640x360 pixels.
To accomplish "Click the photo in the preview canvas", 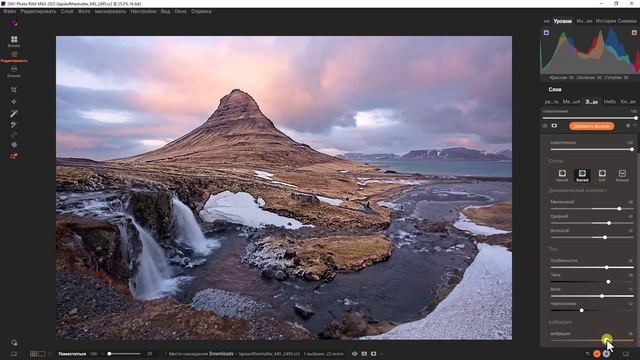I will [x=284, y=188].
